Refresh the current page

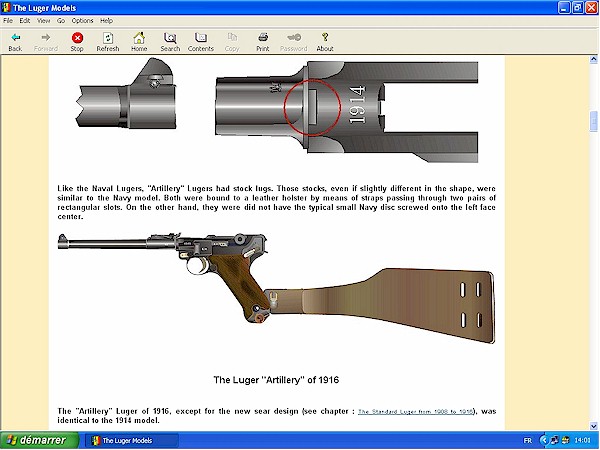point(108,42)
